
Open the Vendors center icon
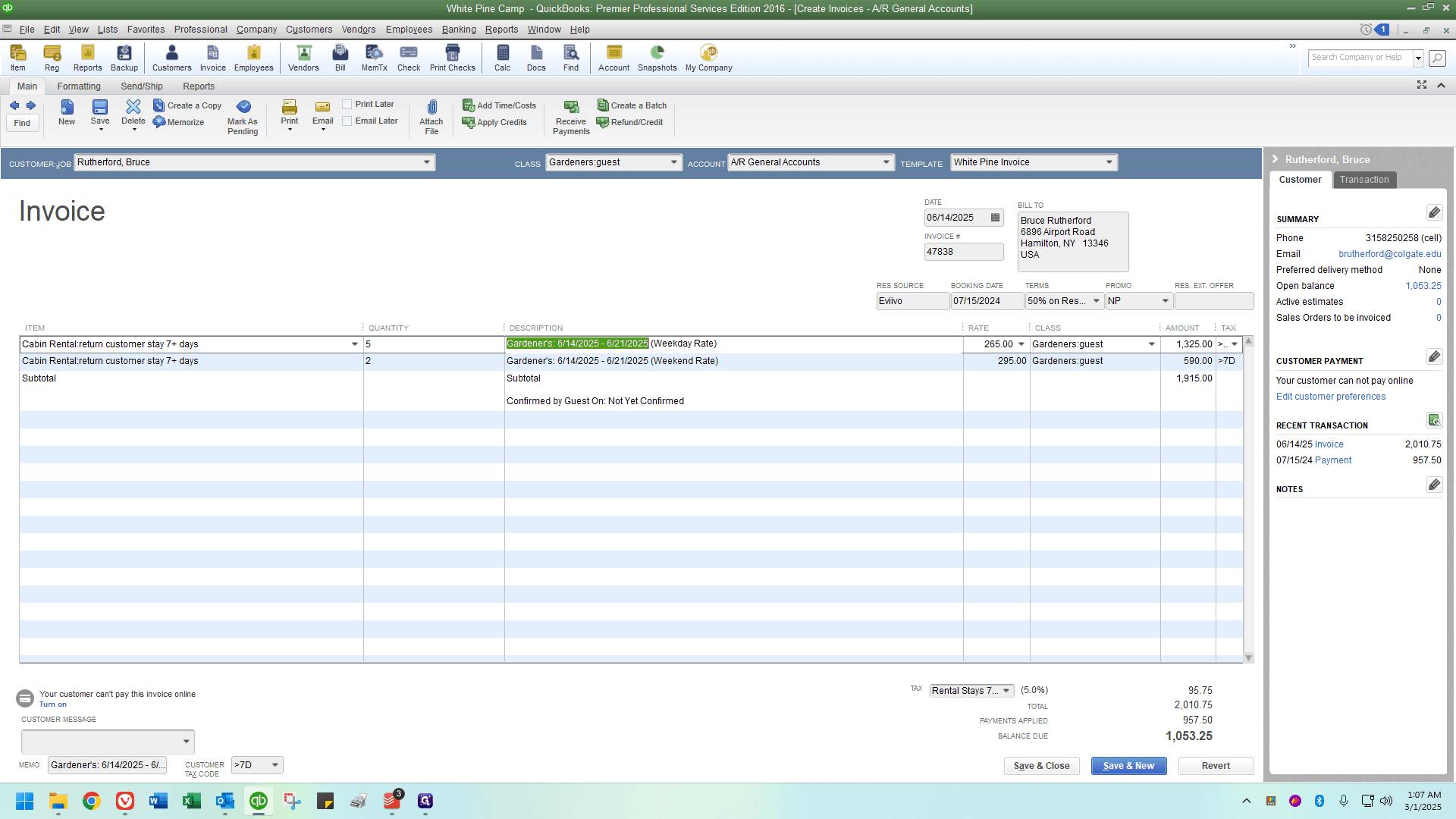(x=303, y=58)
